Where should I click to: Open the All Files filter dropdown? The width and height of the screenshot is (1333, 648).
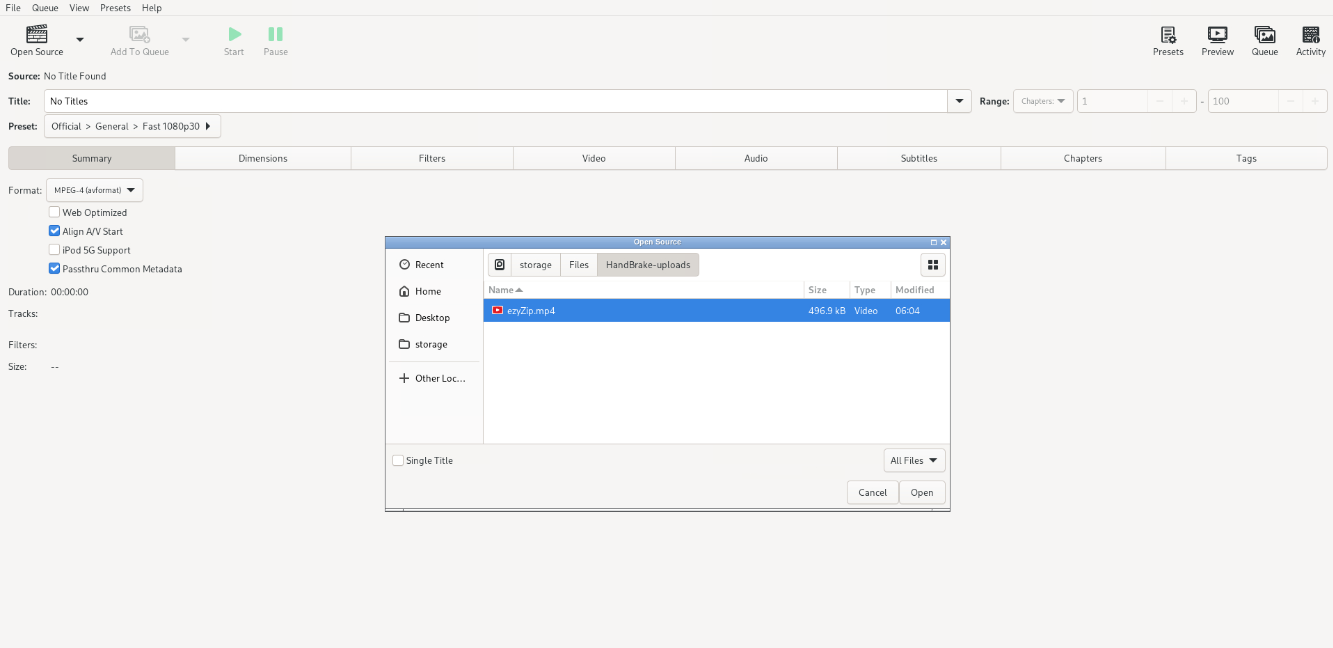point(914,461)
